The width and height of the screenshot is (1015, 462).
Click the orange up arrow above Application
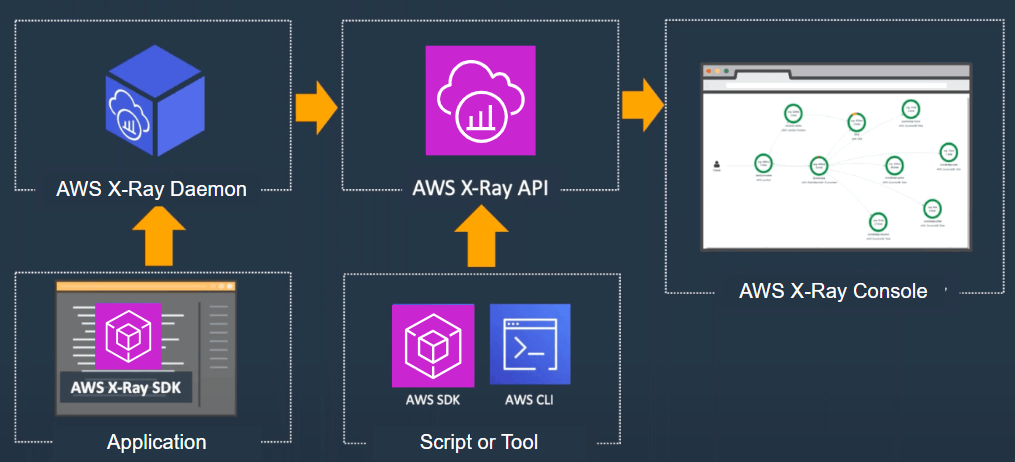(159, 240)
